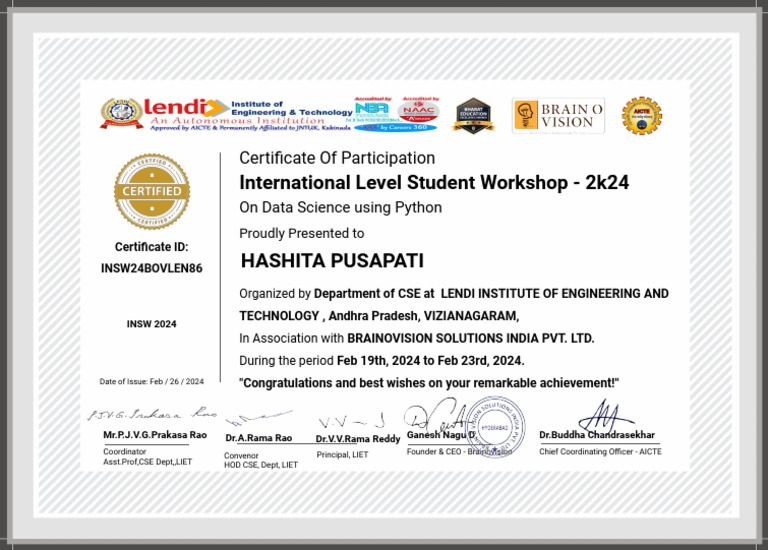Click the gold CERTIFIED seal

tap(152, 191)
